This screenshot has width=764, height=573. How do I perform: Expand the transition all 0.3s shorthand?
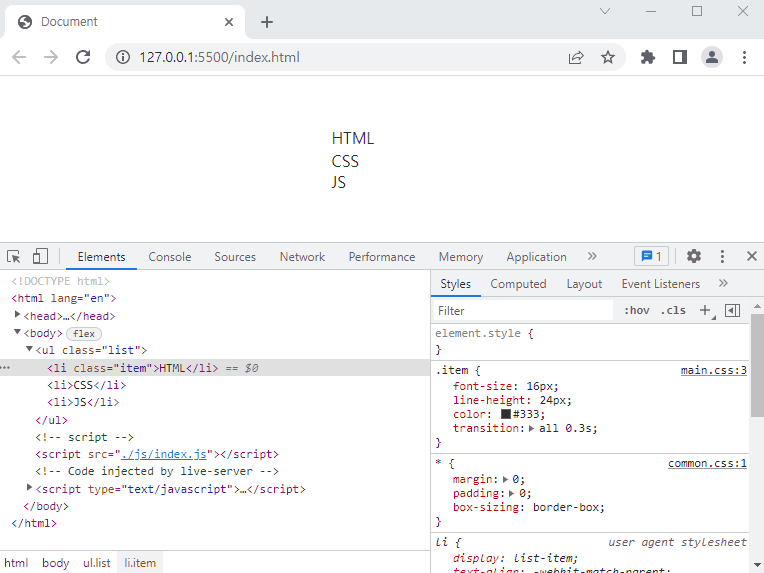click(531, 428)
